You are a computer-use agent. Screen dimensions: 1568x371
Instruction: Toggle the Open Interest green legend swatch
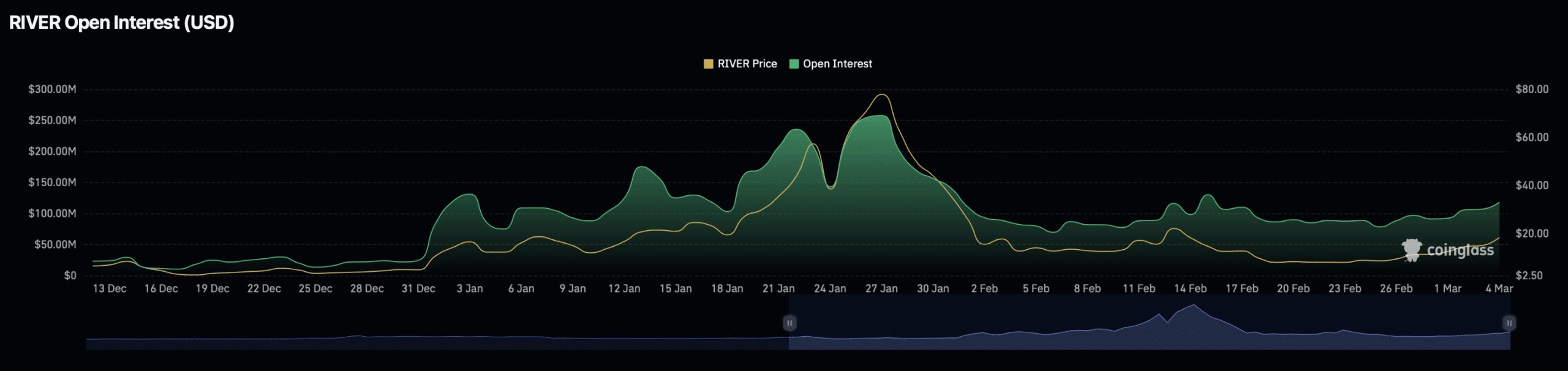794,64
